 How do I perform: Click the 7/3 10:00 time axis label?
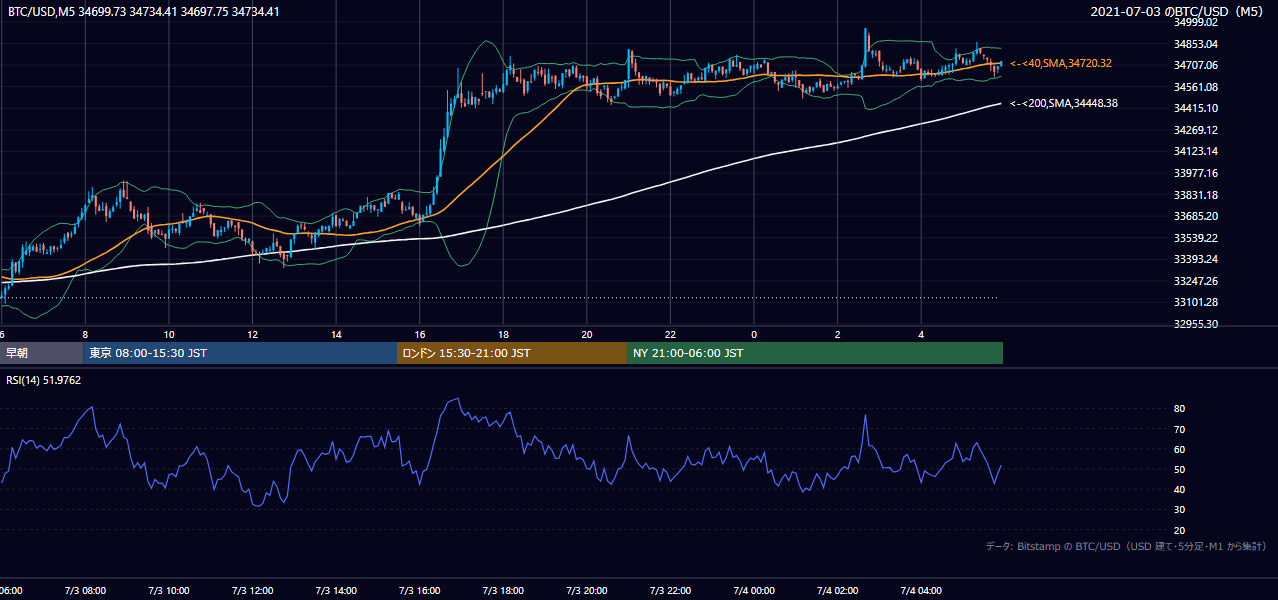point(168,591)
